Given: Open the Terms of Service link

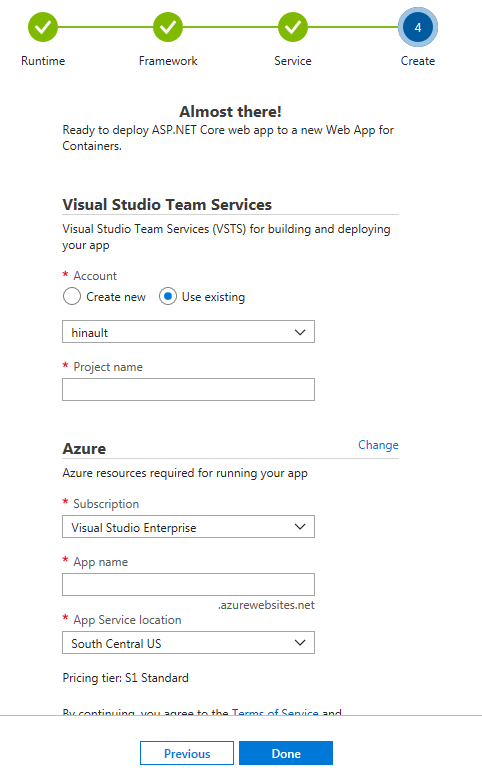Looking at the screenshot, I should (275, 711).
